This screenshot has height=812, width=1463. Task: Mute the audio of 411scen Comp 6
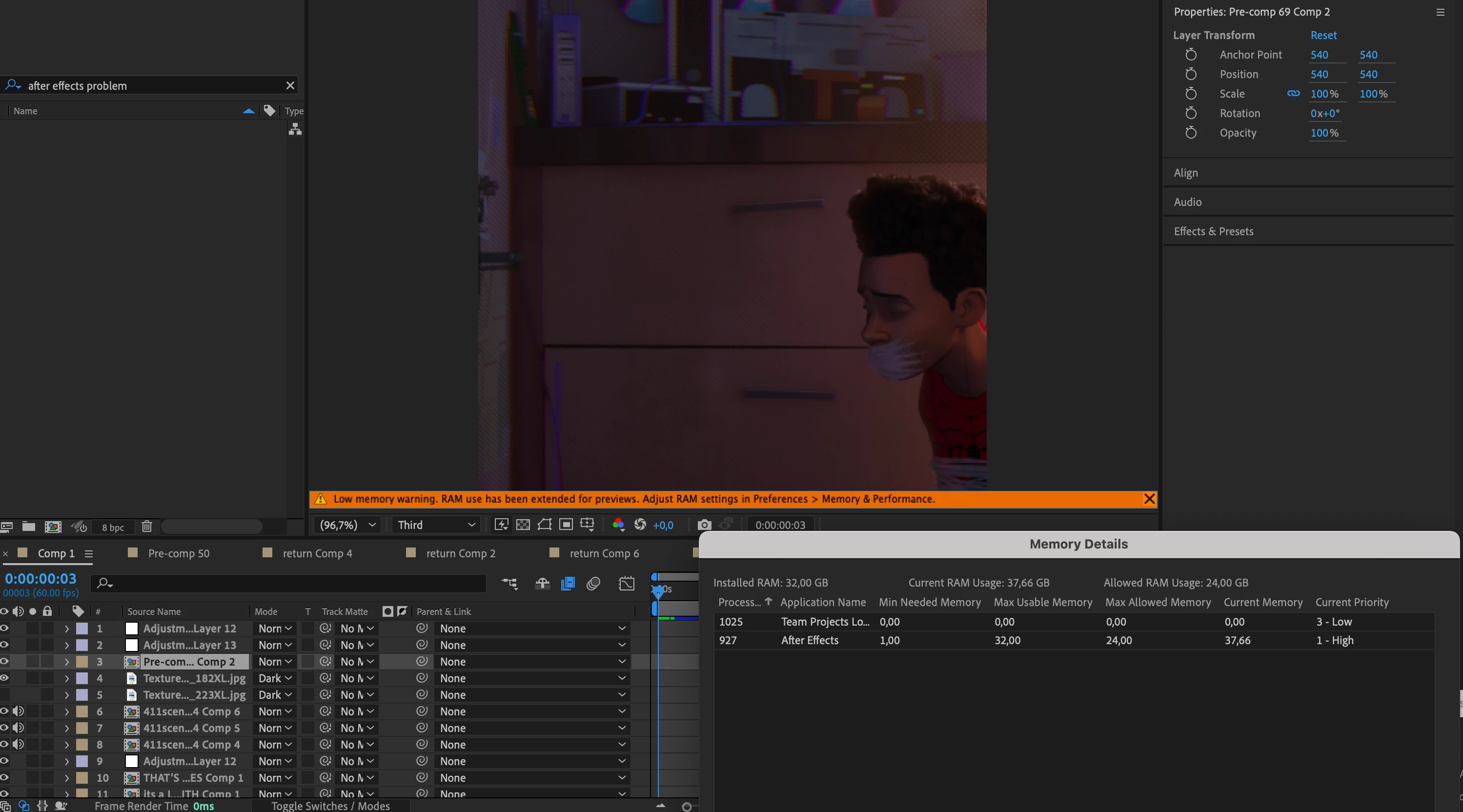point(18,711)
